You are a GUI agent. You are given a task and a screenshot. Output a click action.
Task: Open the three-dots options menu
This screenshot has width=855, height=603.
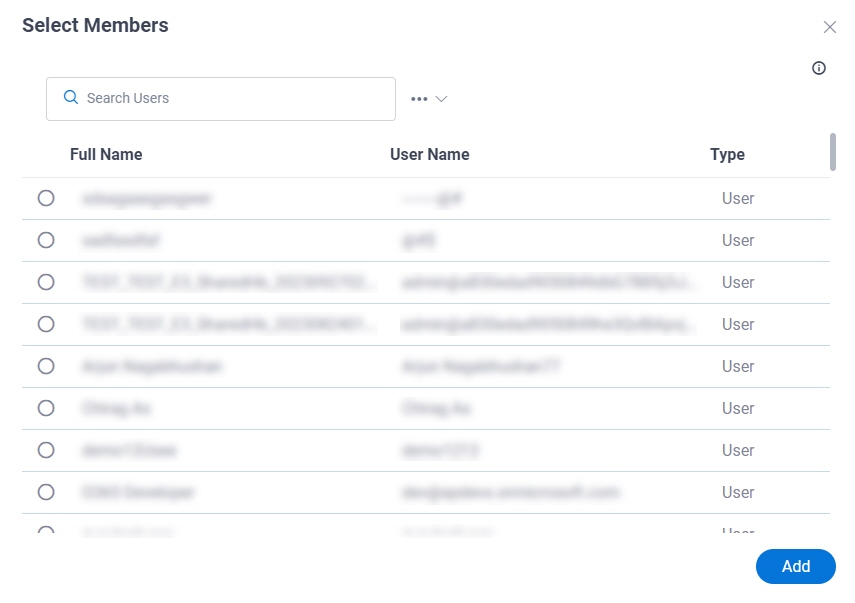point(419,99)
